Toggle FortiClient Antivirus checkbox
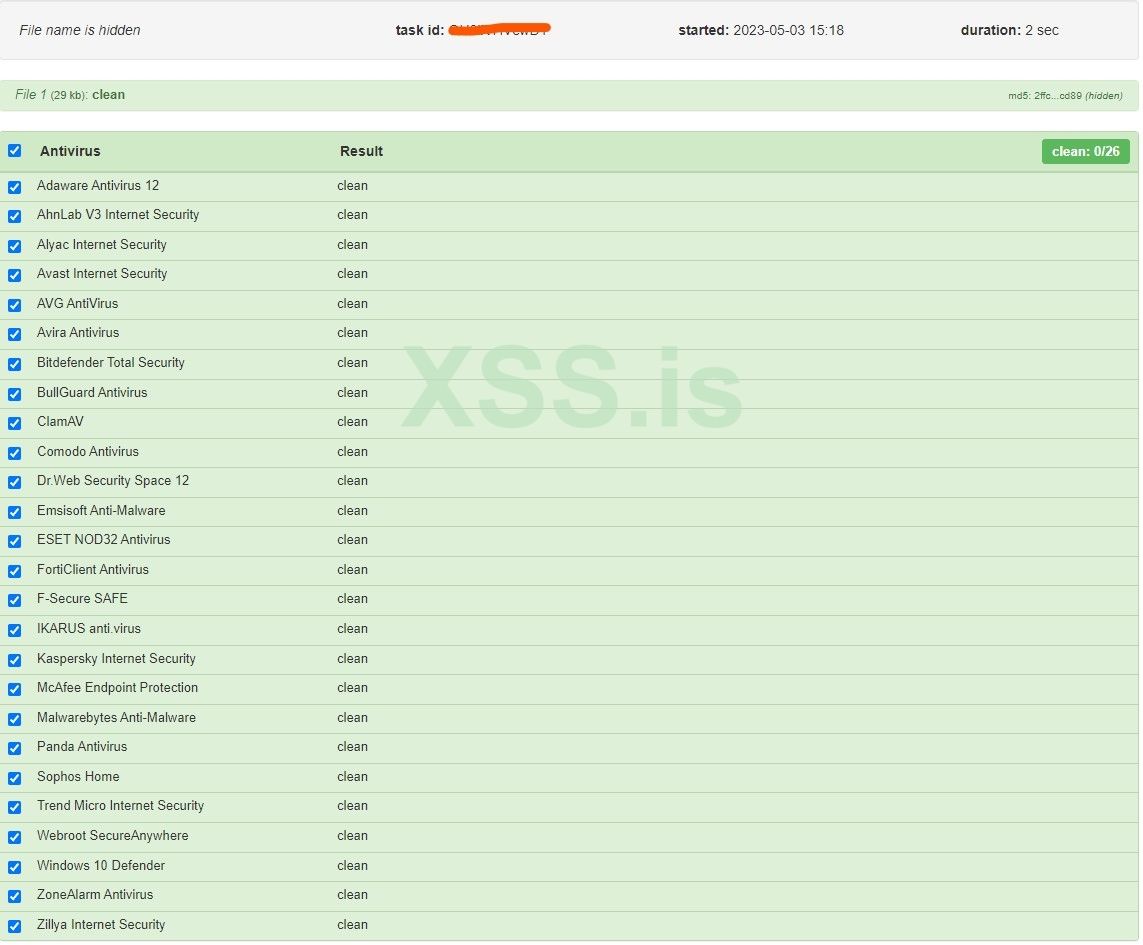The width and height of the screenshot is (1143, 945). click(x=15, y=572)
